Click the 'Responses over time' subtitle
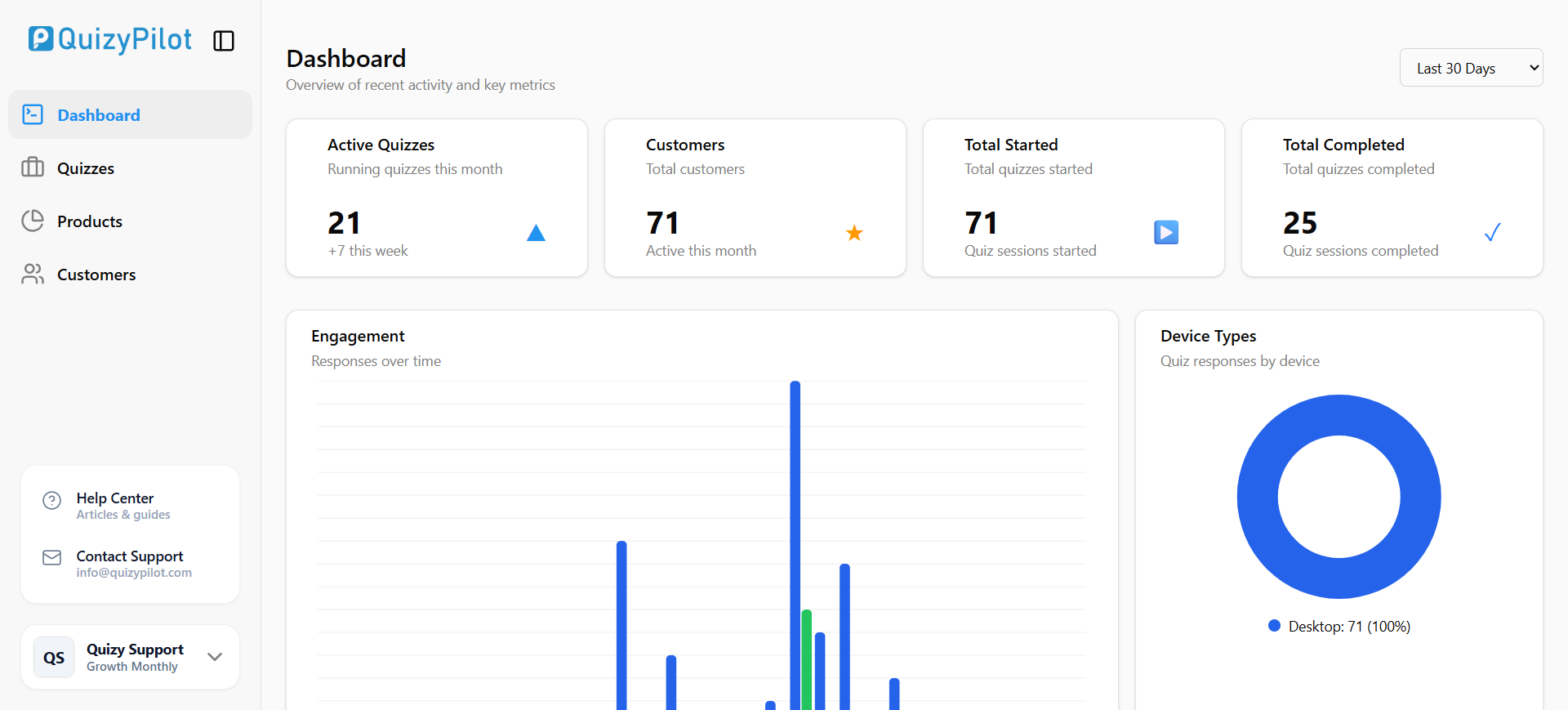Image resolution: width=1568 pixels, height=710 pixels. pyautogui.click(x=376, y=361)
